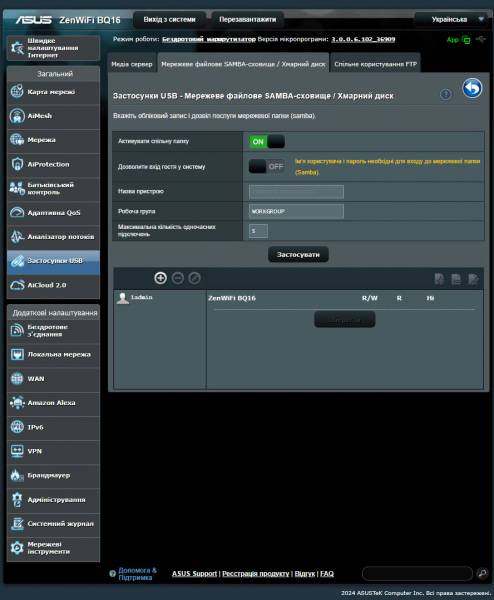Open Відгук (Feedback) link

click(x=305, y=574)
